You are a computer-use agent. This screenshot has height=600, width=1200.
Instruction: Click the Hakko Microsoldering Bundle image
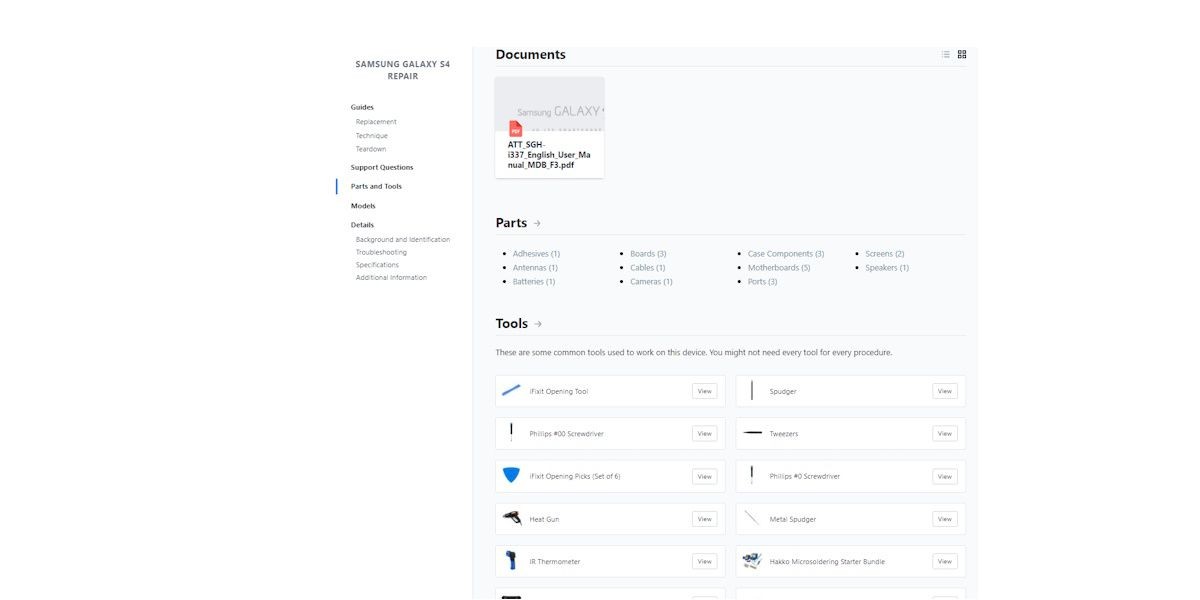(x=752, y=561)
